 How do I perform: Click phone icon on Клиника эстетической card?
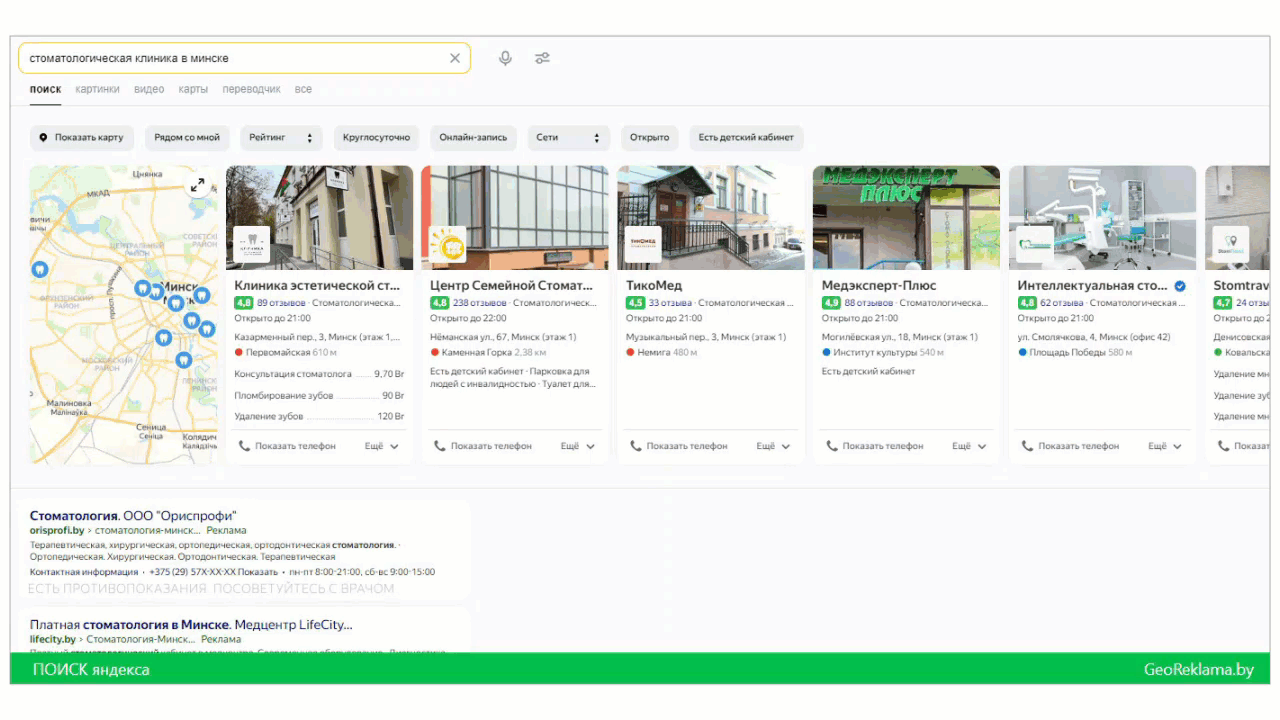pos(243,446)
